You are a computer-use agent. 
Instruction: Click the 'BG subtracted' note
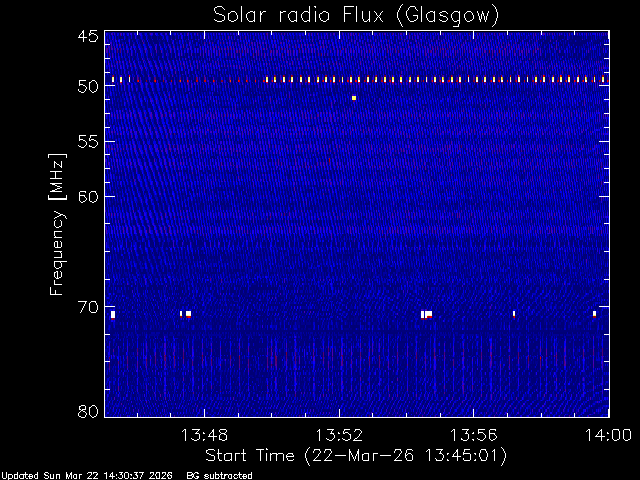(x=219, y=476)
